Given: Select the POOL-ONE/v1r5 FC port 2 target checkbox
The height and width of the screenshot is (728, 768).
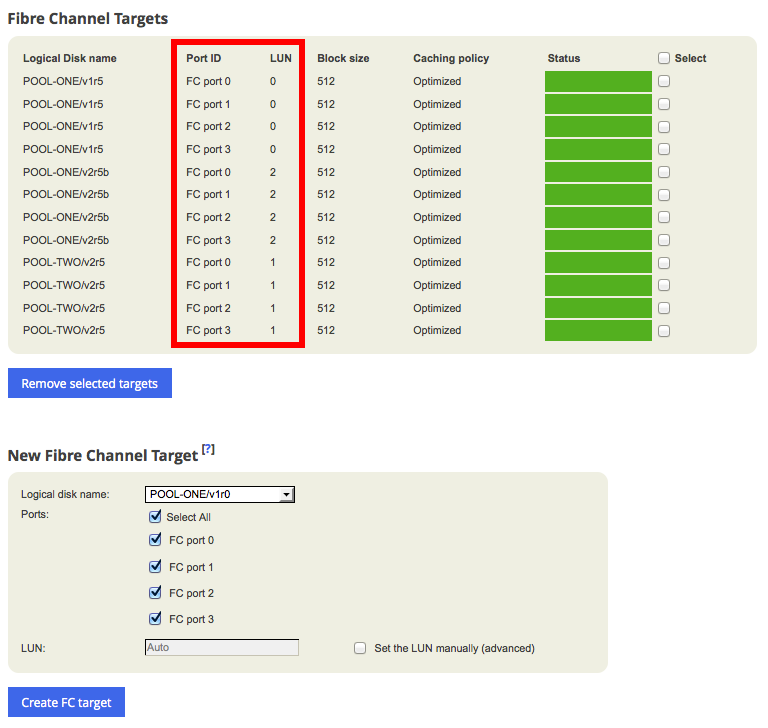Looking at the screenshot, I should (x=664, y=127).
